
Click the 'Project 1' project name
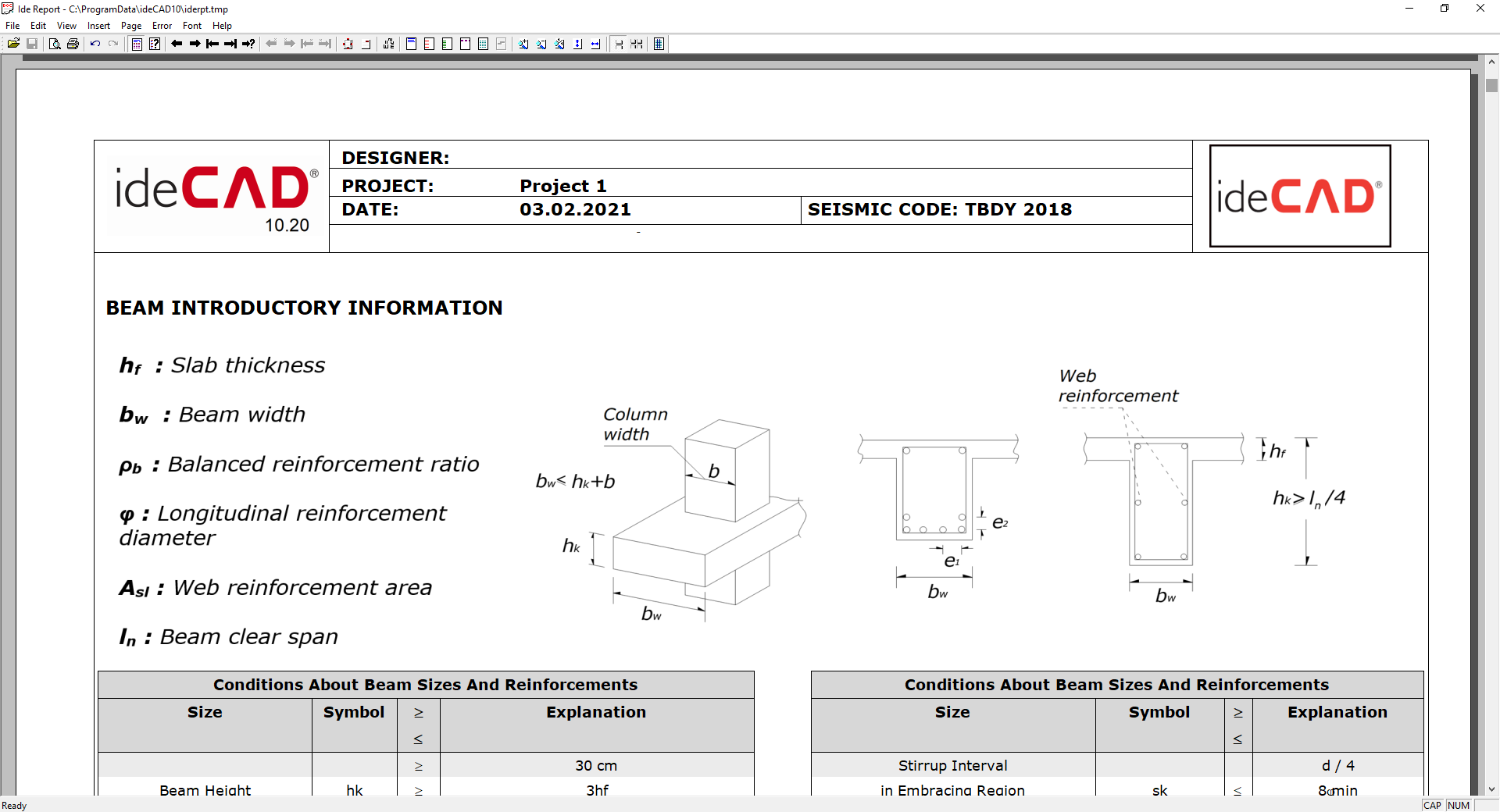563,186
